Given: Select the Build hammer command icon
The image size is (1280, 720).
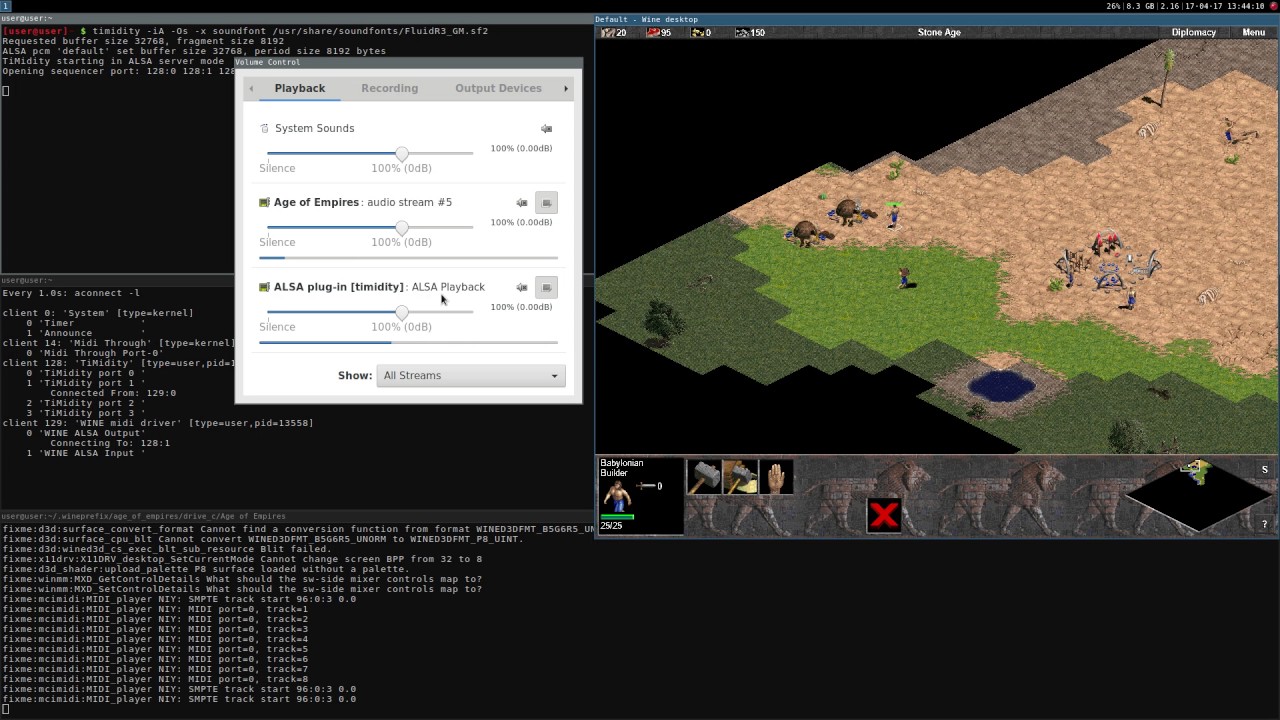Looking at the screenshot, I should pyautogui.click(x=704, y=477).
